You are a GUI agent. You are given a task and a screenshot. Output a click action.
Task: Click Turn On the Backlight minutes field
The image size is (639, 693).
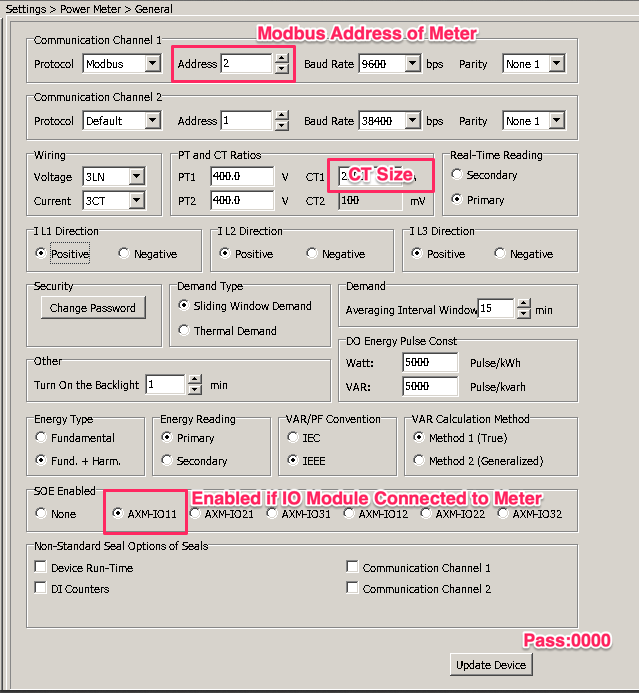click(165, 385)
